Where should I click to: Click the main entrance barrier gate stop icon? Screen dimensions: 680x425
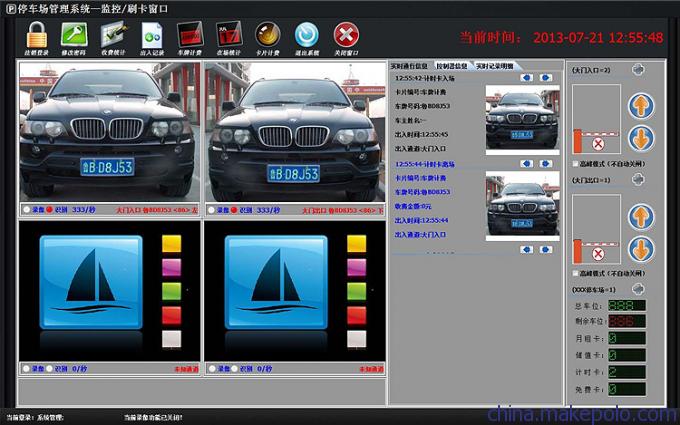(x=598, y=144)
